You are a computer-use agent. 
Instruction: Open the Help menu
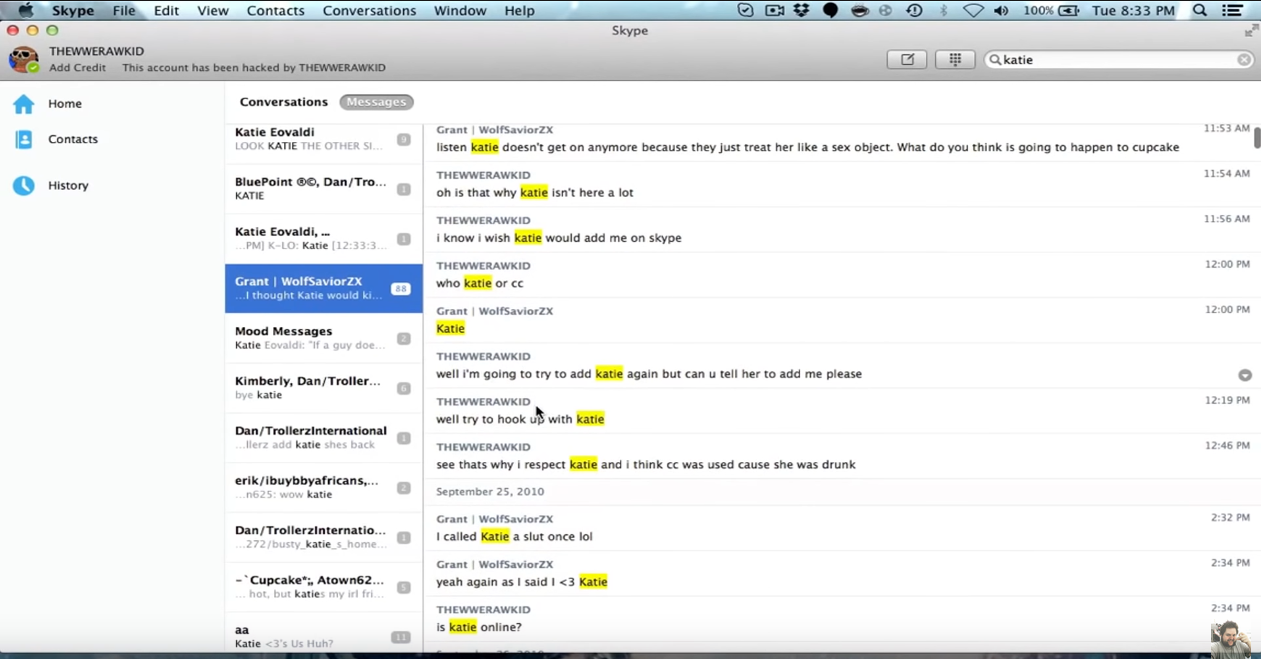point(519,10)
